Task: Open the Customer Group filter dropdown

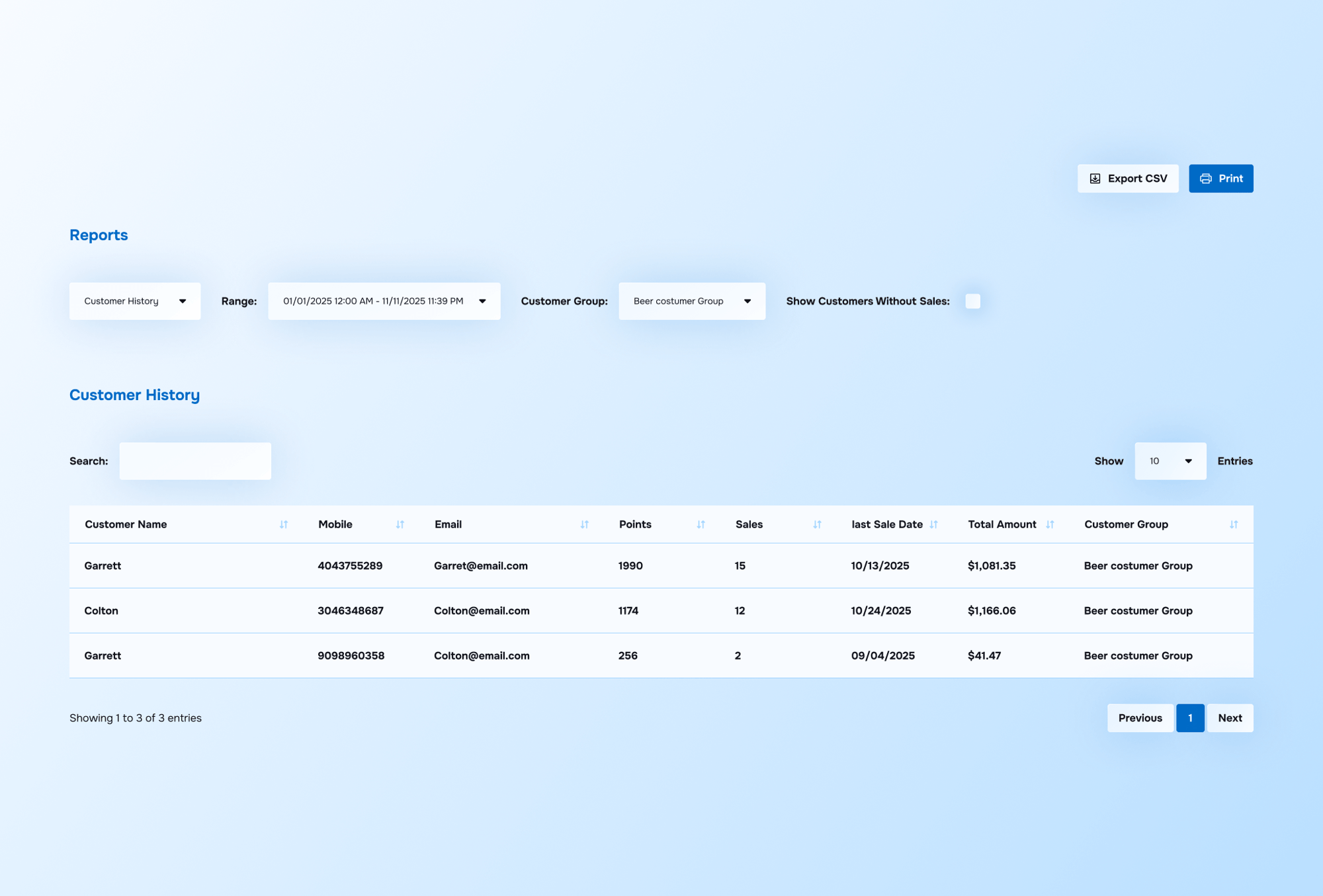Action: coord(692,301)
